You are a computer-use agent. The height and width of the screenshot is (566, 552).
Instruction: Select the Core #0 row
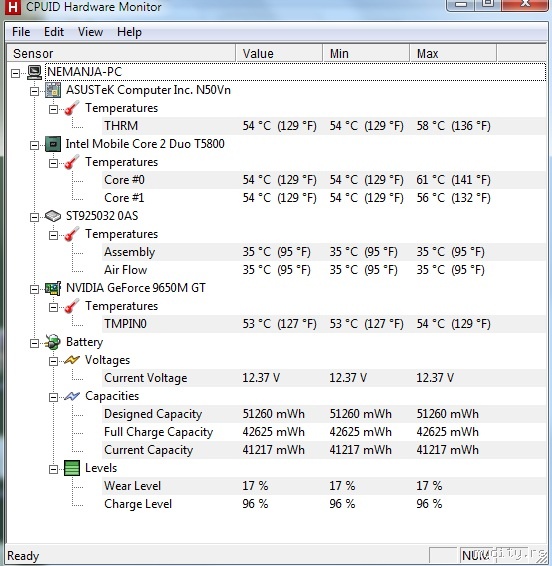324,180
